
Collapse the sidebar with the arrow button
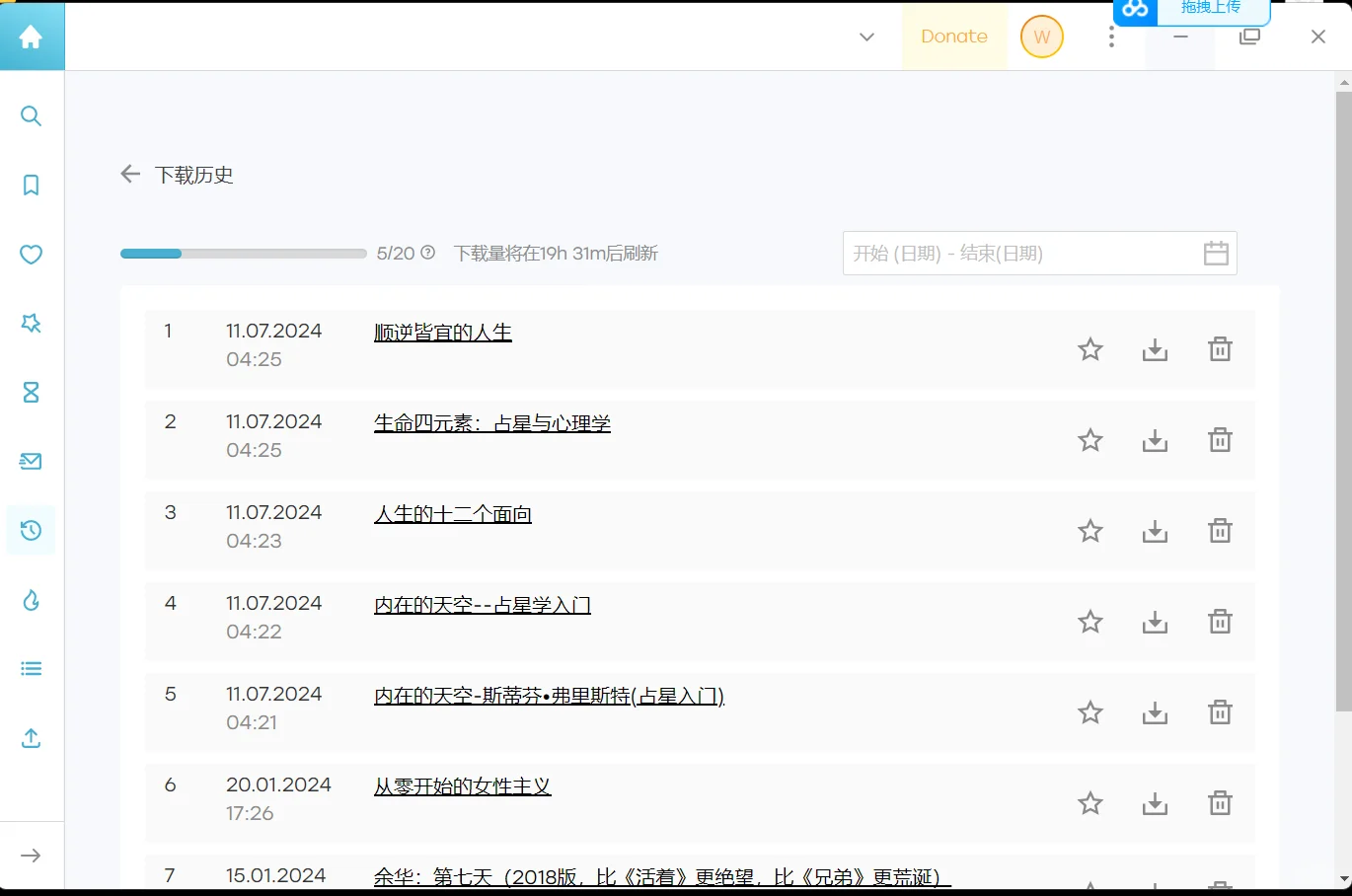[31, 855]
